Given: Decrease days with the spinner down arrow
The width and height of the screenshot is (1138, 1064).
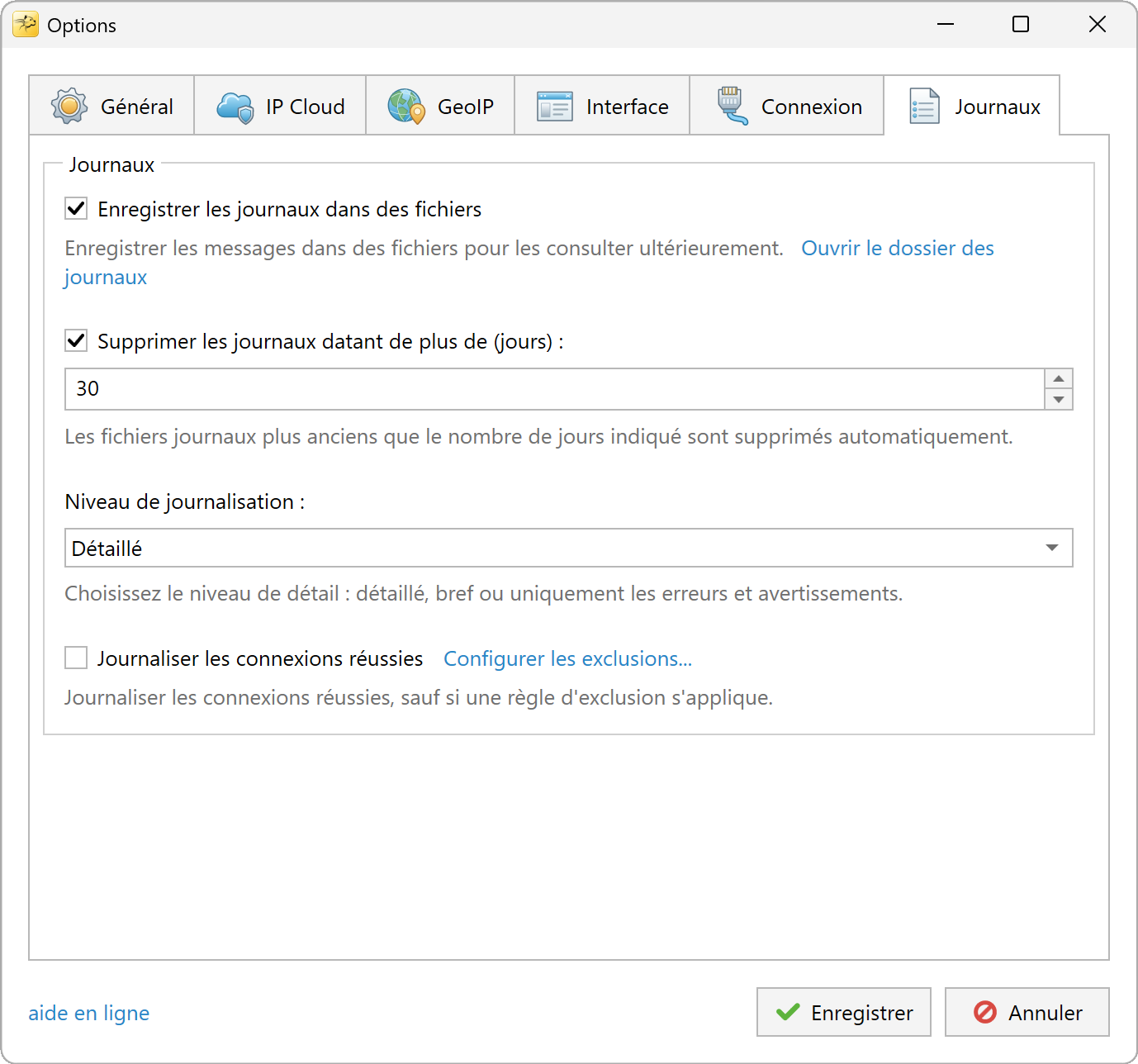Looking at the screenshot, I should point(1059,399).
